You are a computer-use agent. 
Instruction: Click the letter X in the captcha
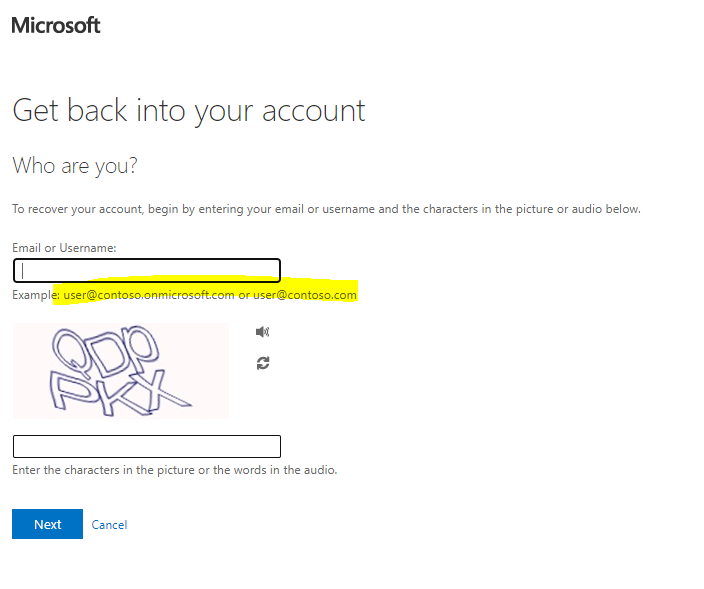tap(164, 393)
